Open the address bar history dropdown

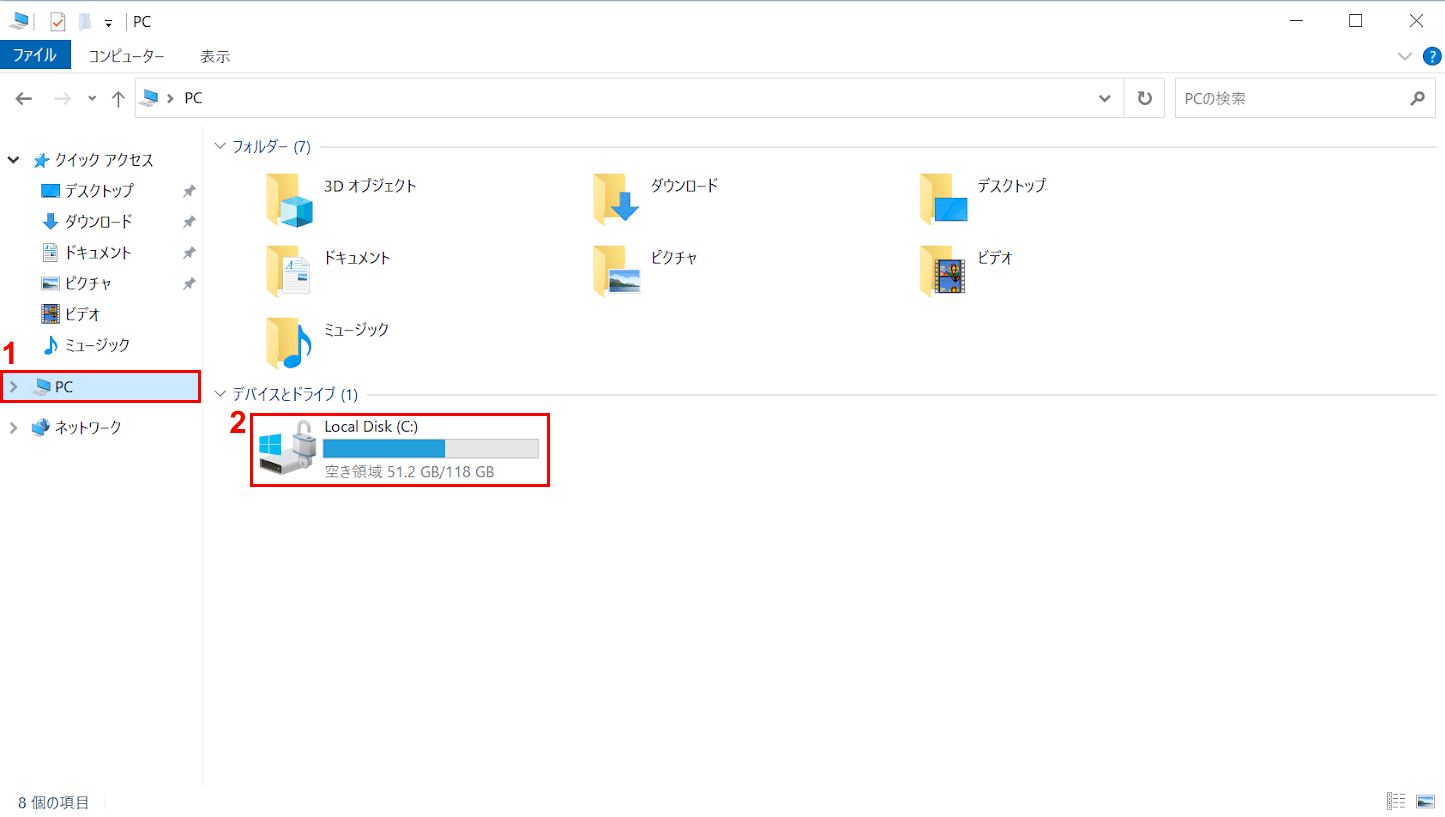[x=1104, y=99]
